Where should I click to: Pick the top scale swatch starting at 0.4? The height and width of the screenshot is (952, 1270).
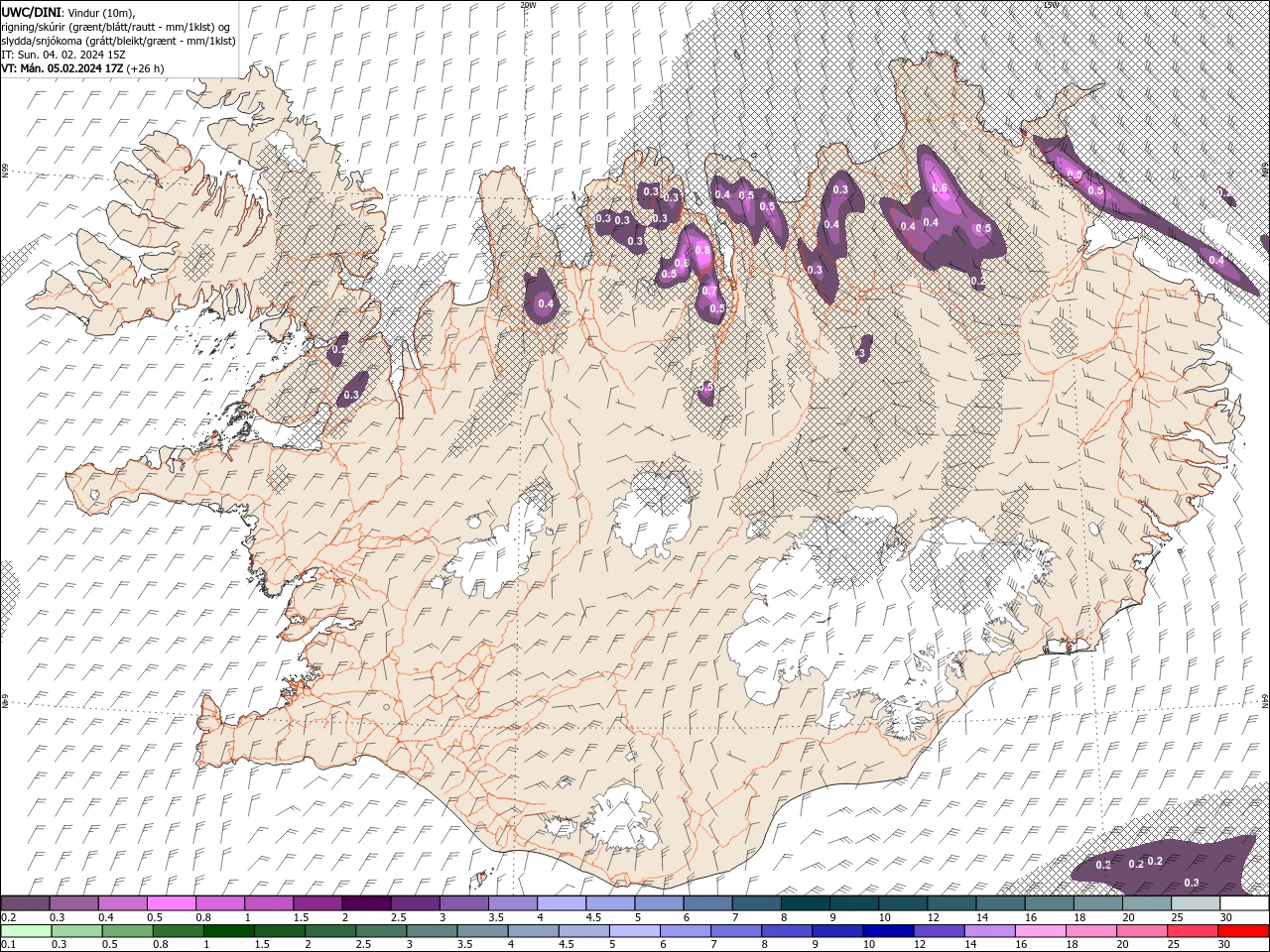[122, 903]
